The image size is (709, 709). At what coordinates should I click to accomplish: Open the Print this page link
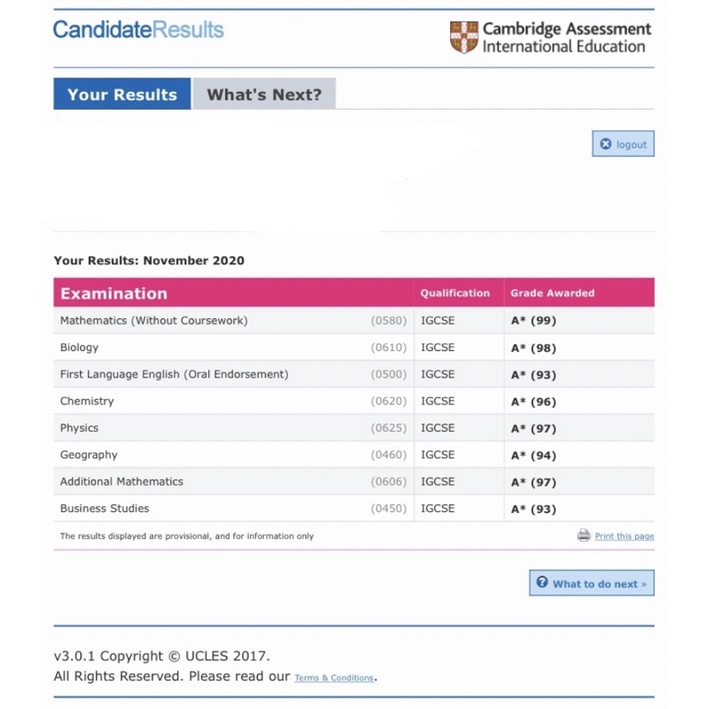point(624,536)
